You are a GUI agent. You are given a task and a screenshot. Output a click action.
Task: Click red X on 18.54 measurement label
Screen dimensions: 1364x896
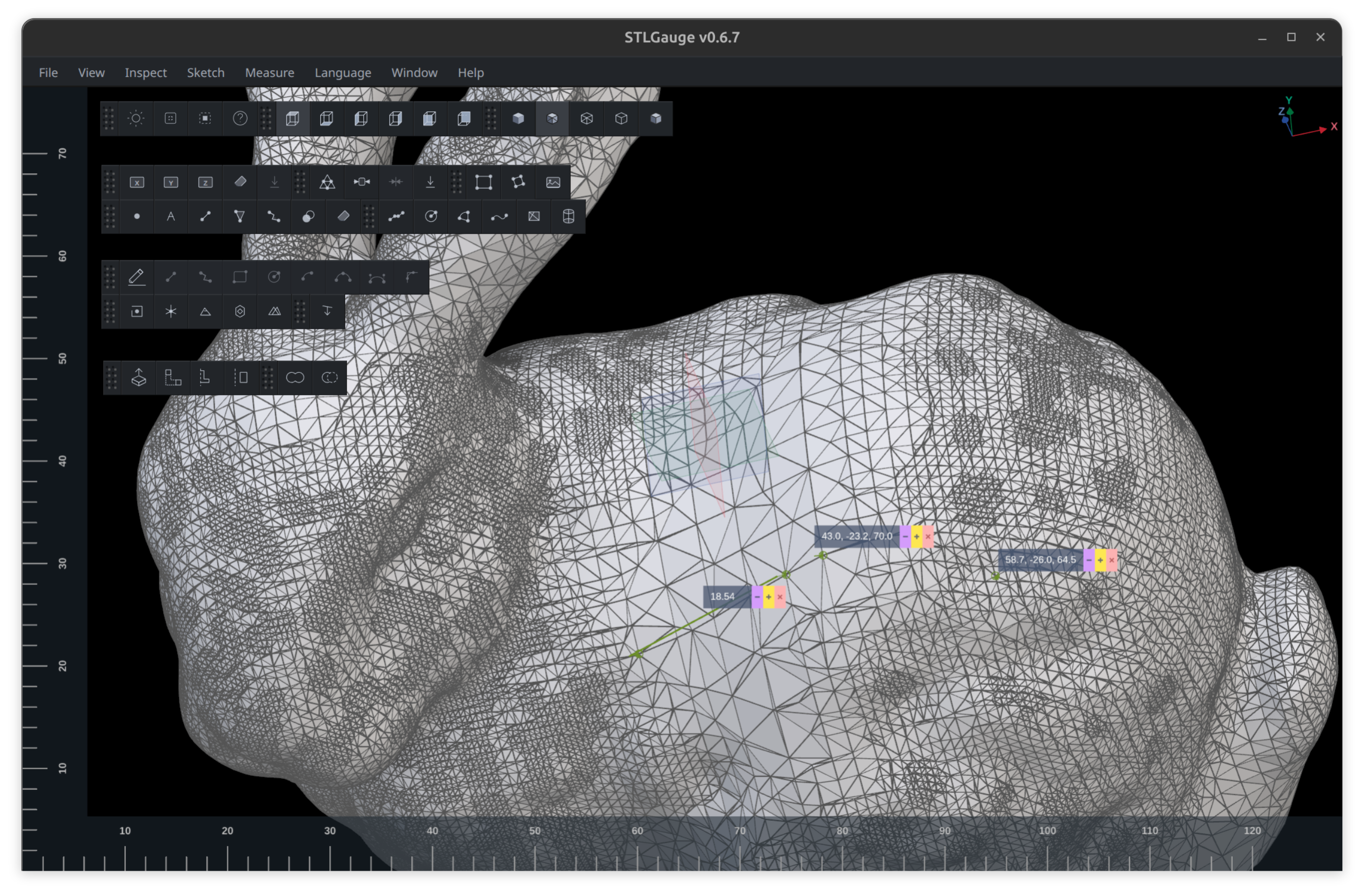coord(780,597)
